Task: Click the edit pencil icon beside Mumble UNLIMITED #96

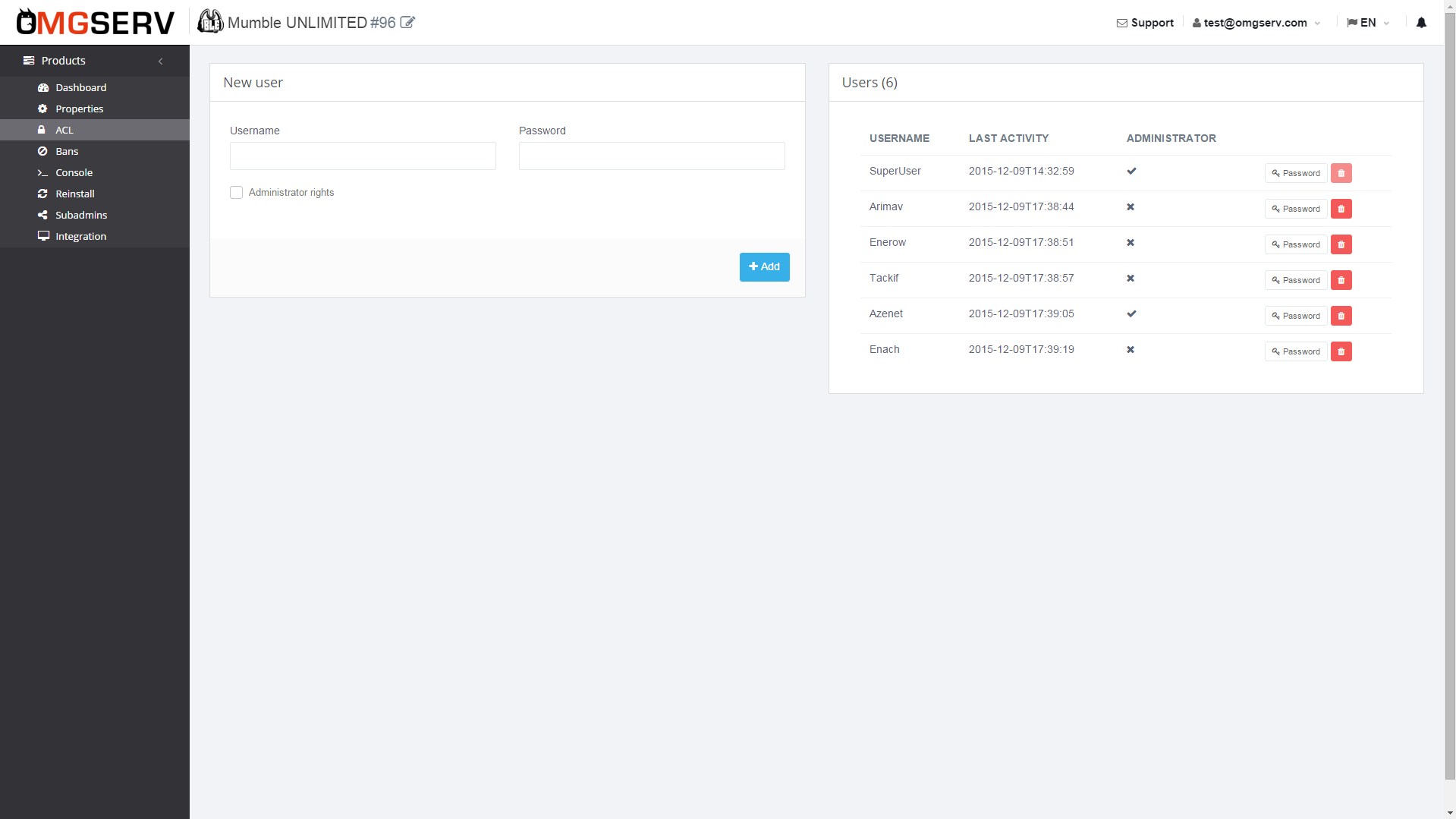Action: pos(407,23)
